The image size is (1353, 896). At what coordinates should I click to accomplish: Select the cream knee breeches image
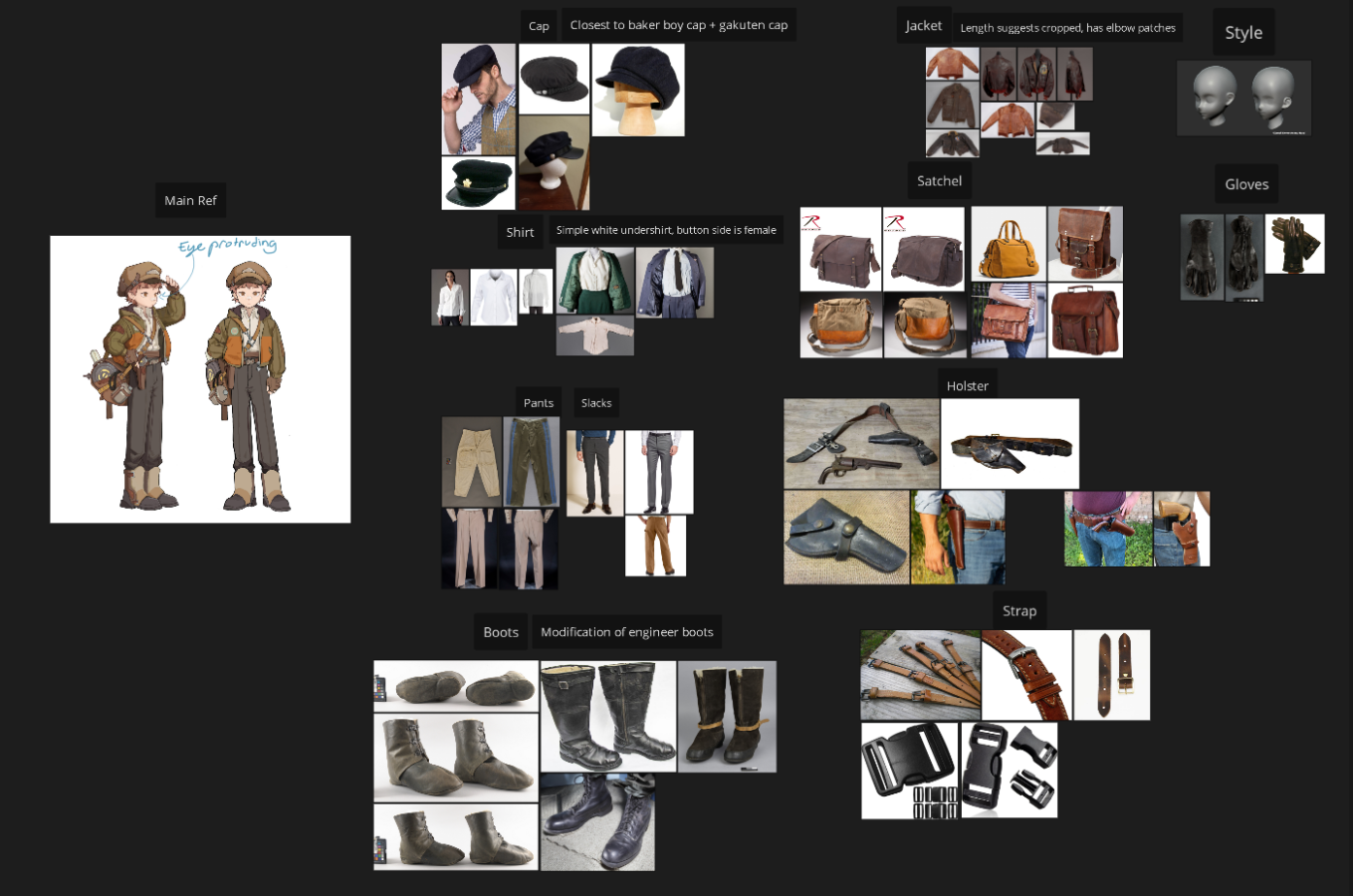pos(472,462)
